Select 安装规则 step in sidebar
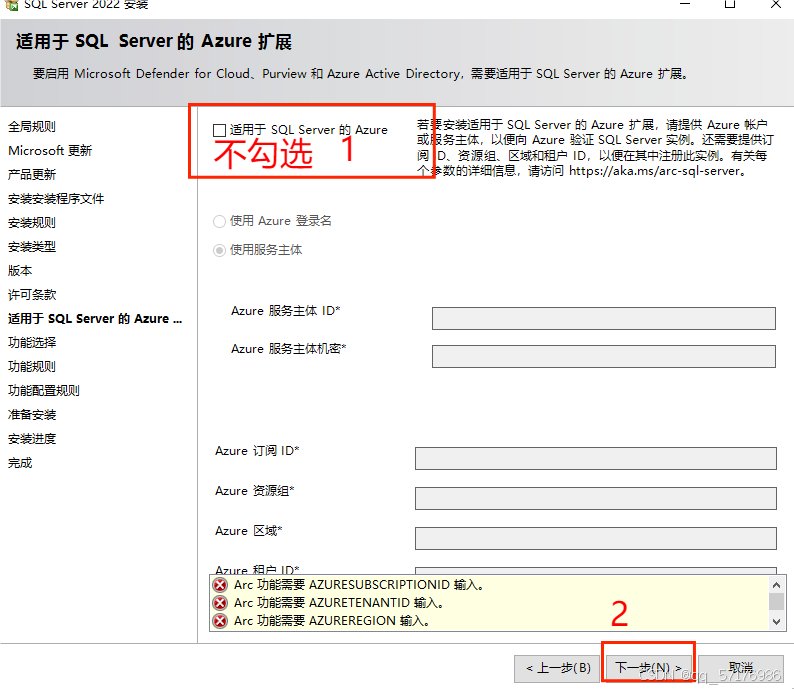The width and height of the screenshot is (794, 689). 32,223
